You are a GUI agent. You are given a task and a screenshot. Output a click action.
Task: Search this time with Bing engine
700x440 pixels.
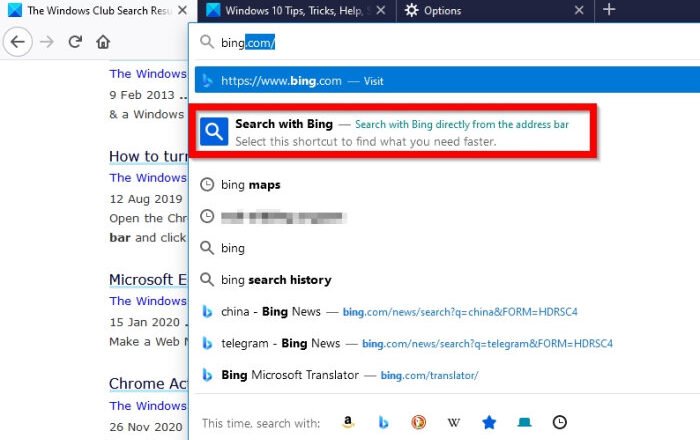tap(383, 422)
